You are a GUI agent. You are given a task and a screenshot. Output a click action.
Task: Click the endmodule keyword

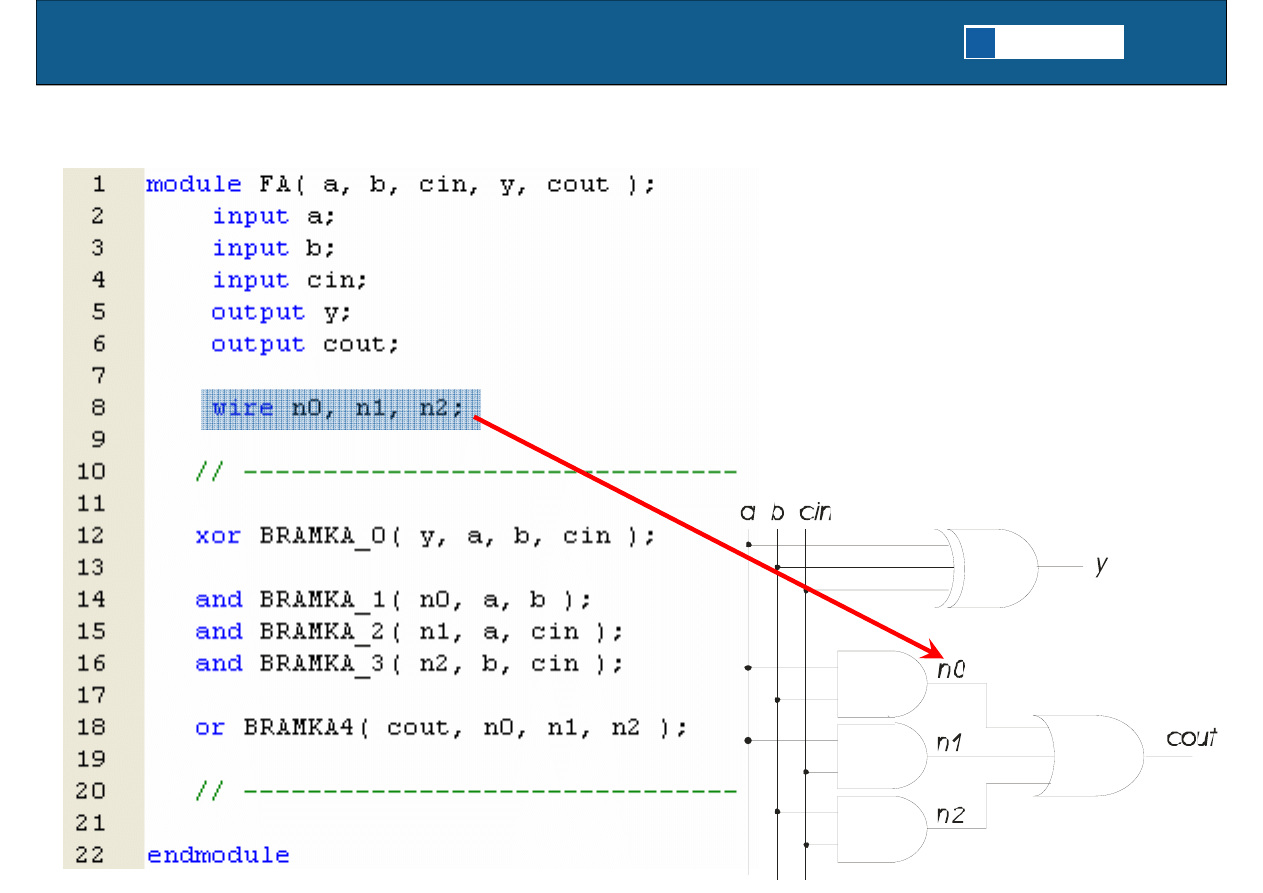click(217, 856)
